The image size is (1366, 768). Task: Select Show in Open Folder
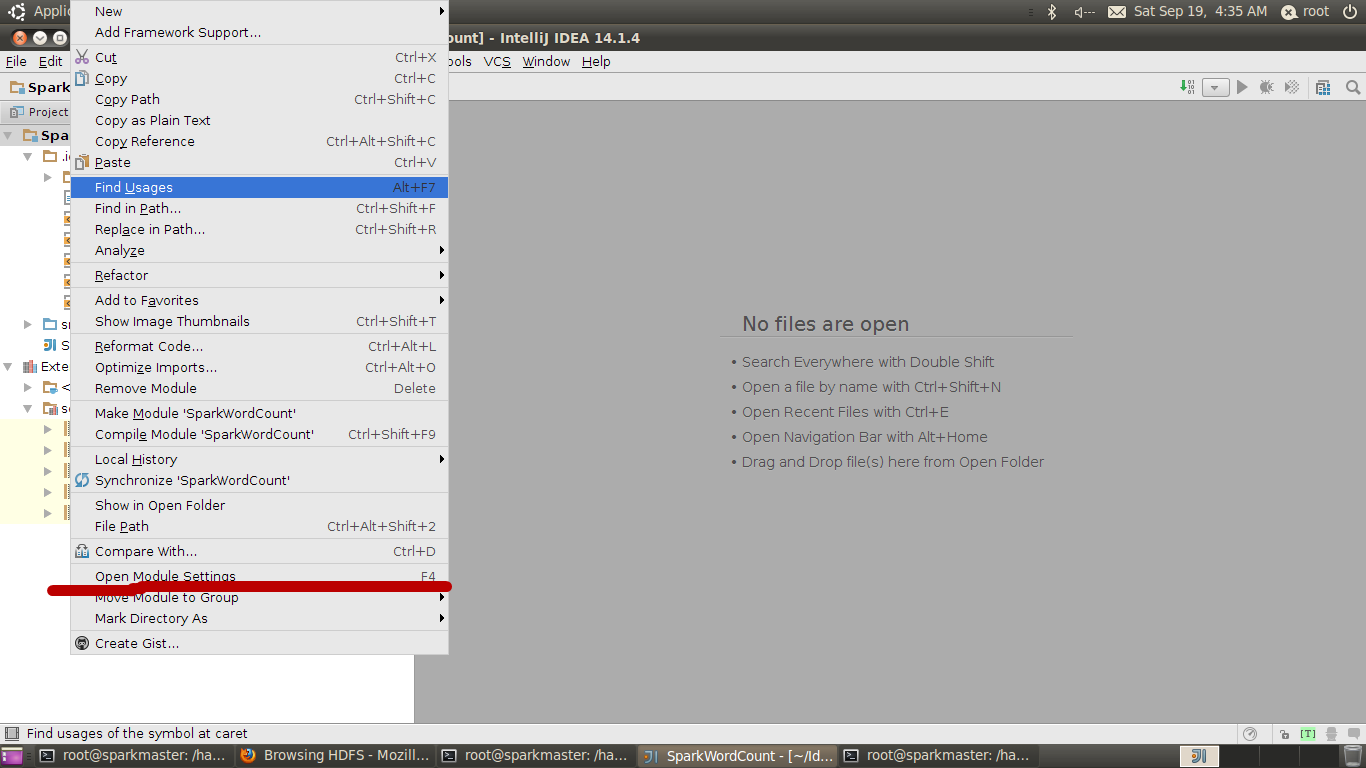click(x=259, y=505)
